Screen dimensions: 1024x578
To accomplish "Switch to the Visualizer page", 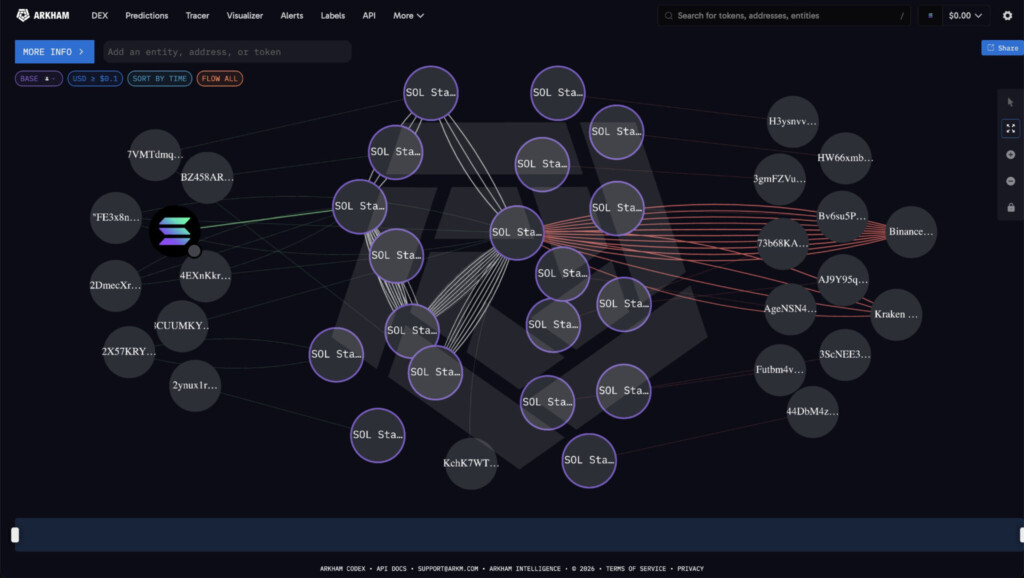I will 244,16.
